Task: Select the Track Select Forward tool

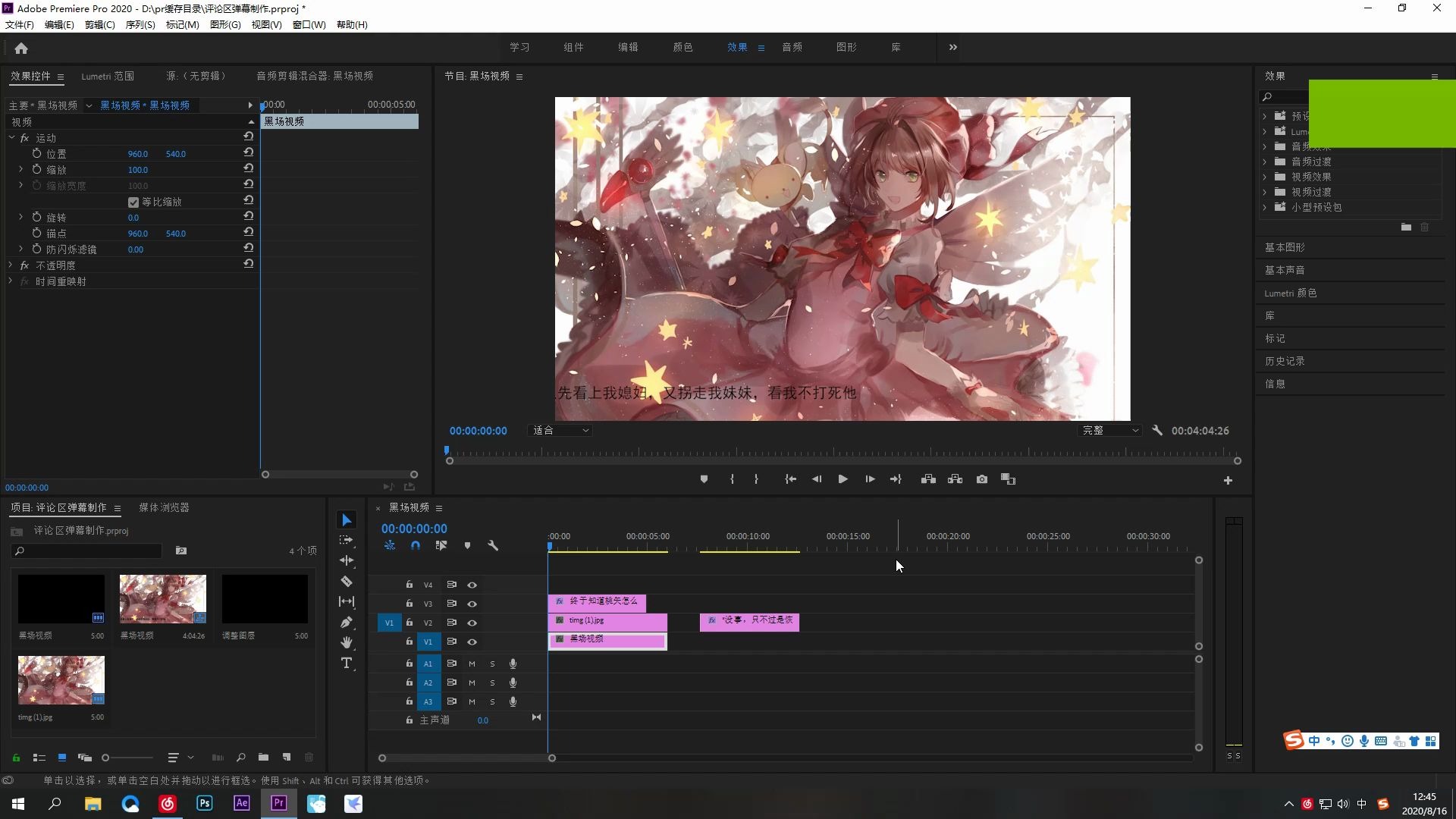Action: pos(347,540)
